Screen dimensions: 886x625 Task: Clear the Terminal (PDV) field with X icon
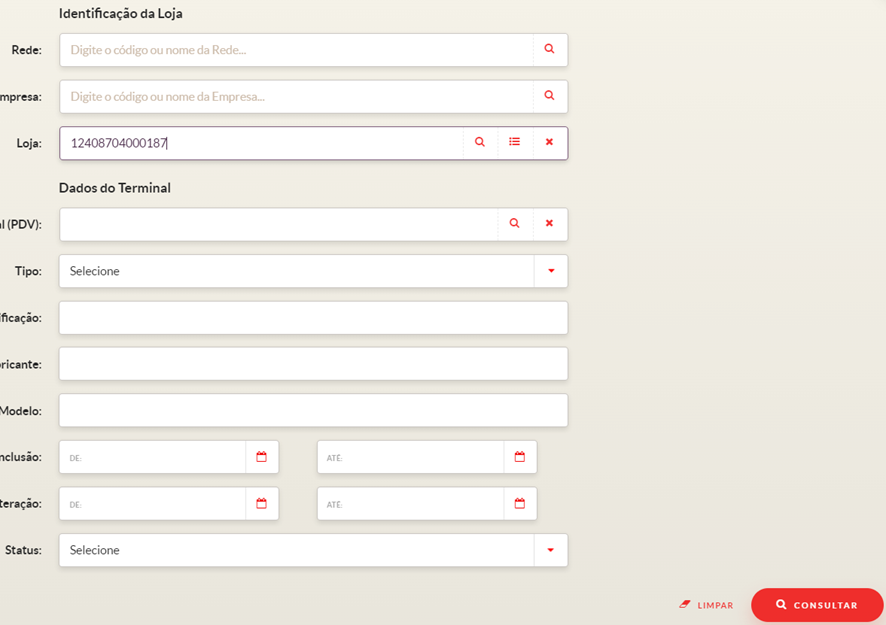[549, 223]
